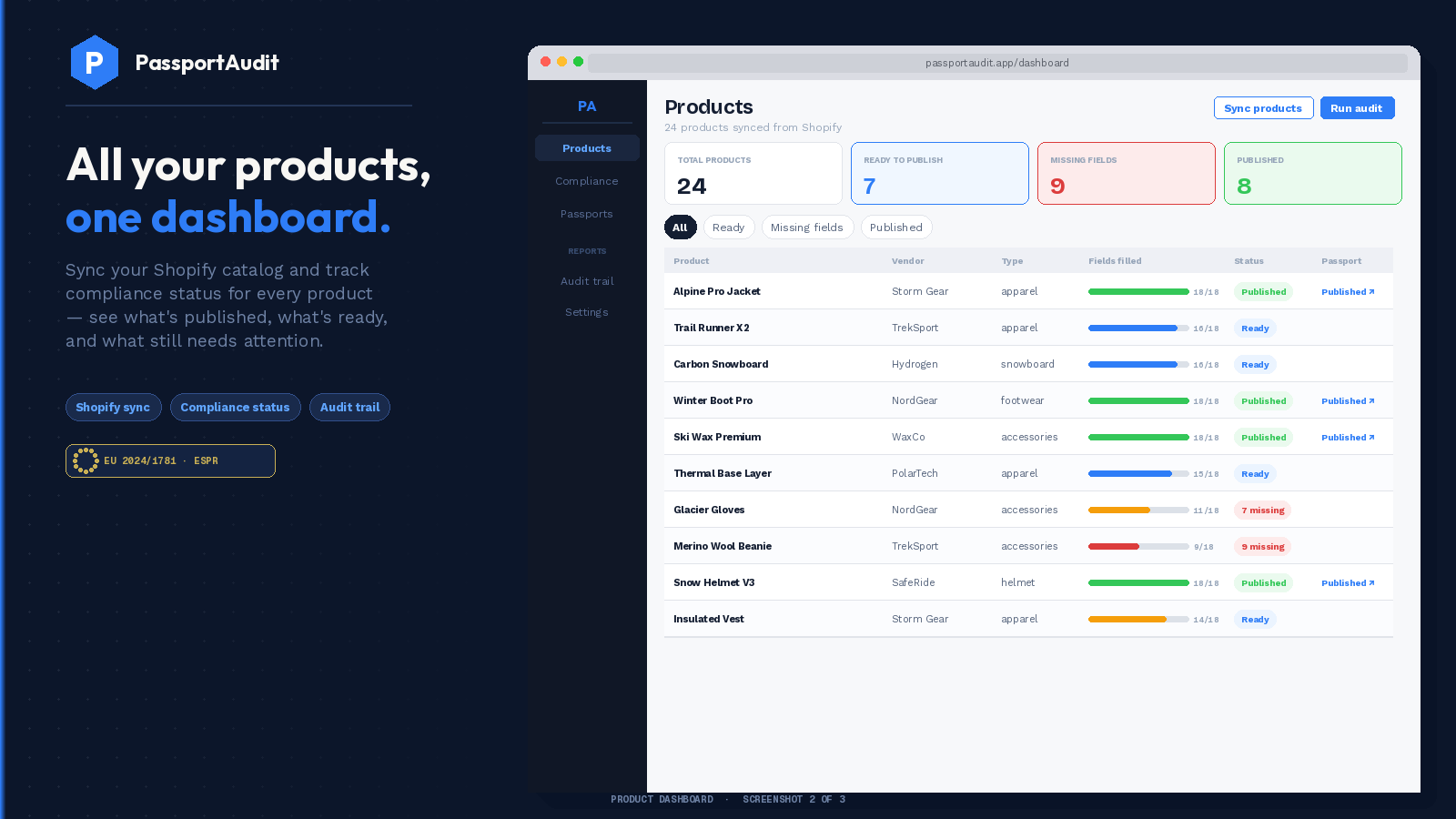This screenshot has height=819, width=1456.
Task: Click the Shopify sync tag
Action: point(114,408)
